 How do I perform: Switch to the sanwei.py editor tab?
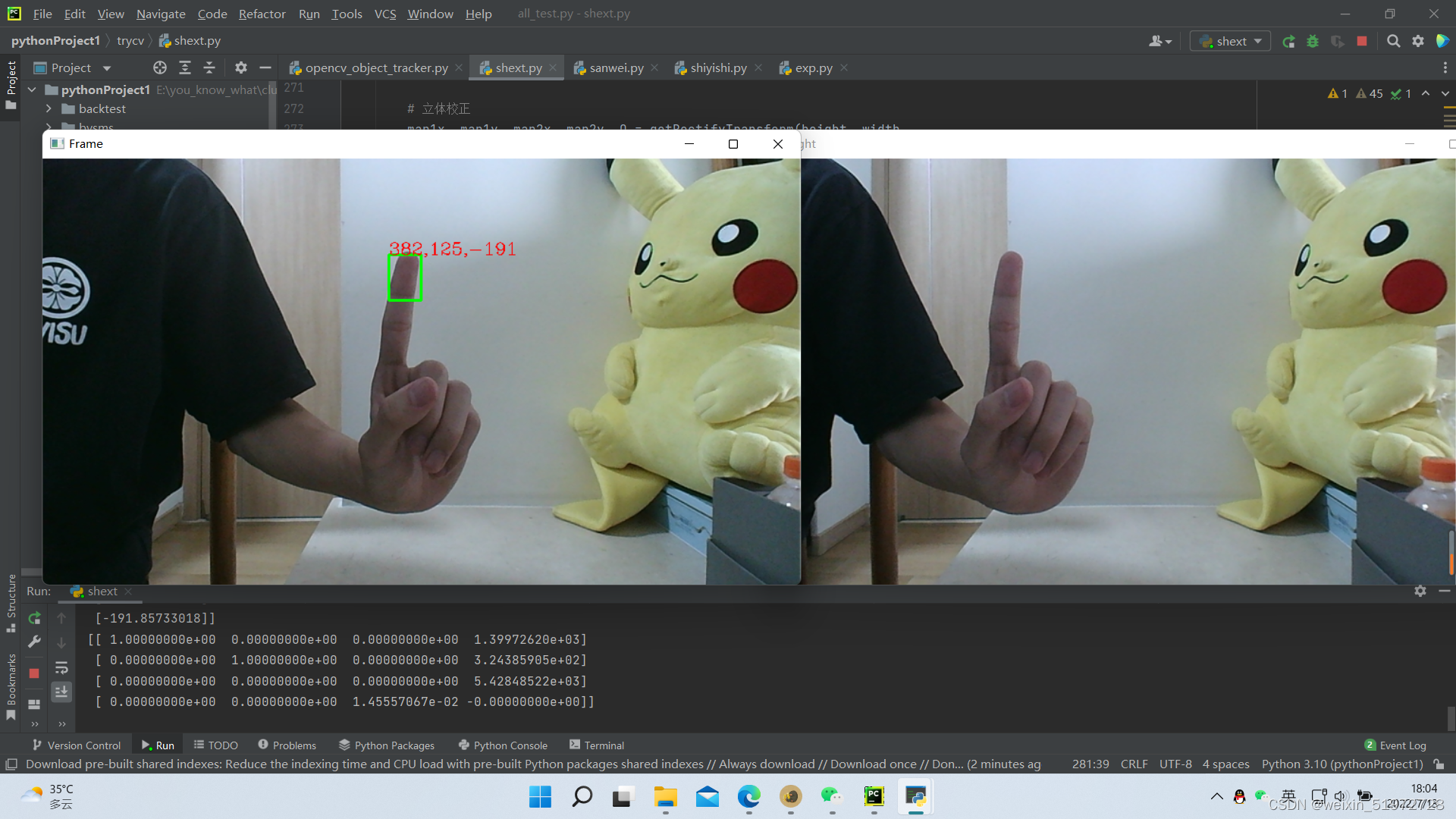[x=615, y=67]
